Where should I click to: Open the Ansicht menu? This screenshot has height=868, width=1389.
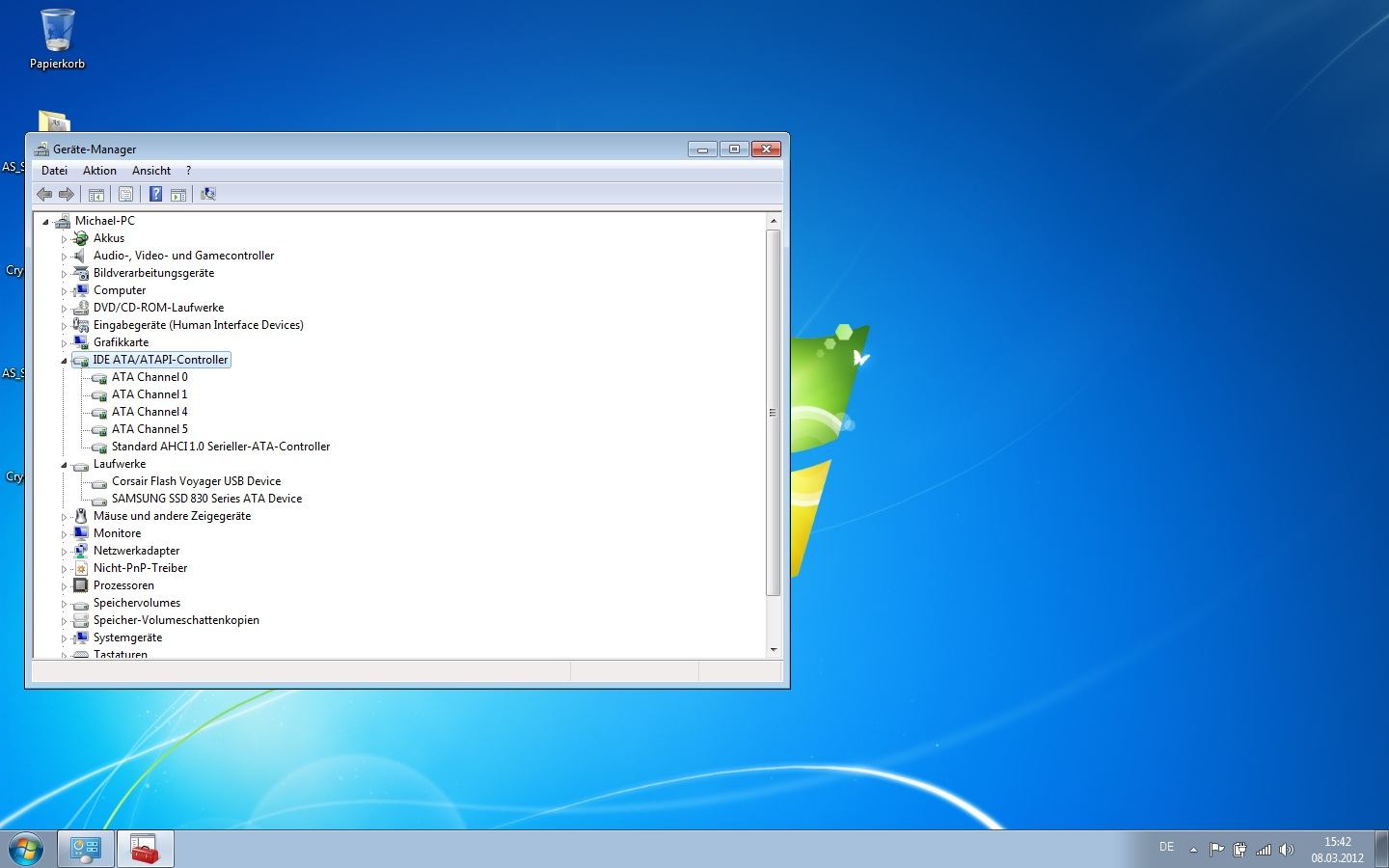tap(151, 171)
